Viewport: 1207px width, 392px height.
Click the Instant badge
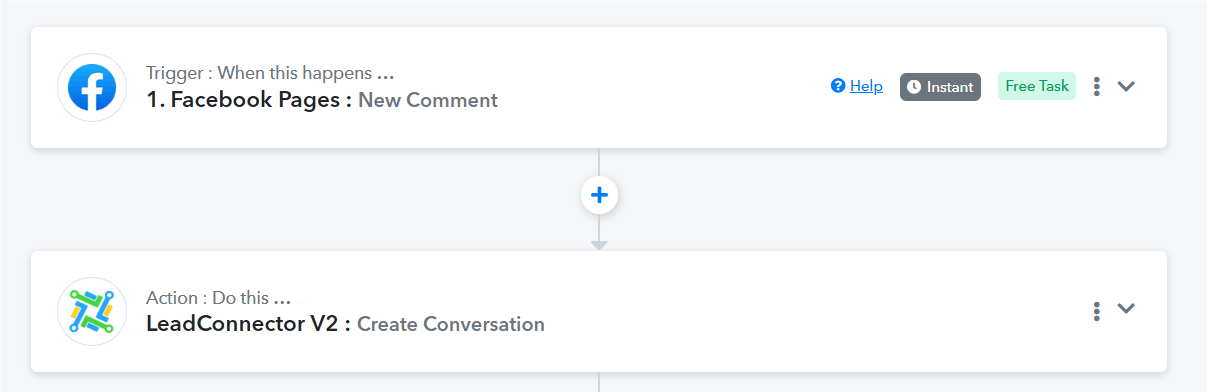coord(940,87)
